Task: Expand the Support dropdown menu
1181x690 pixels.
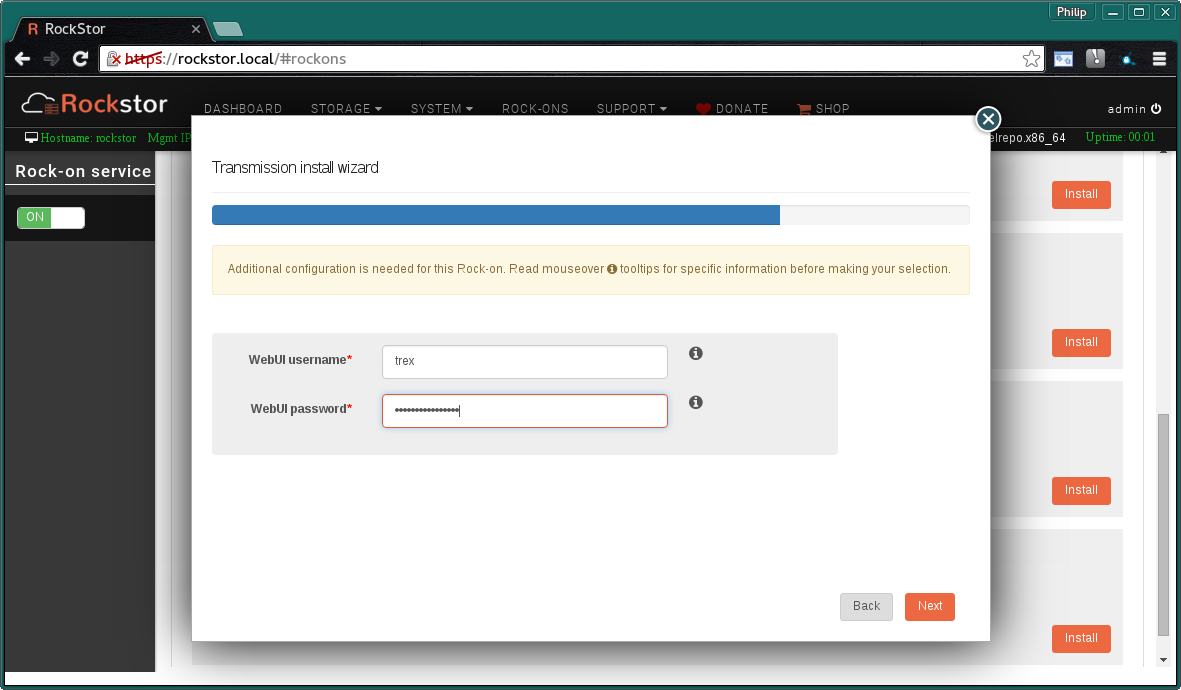Action: (x=632, y=108)
